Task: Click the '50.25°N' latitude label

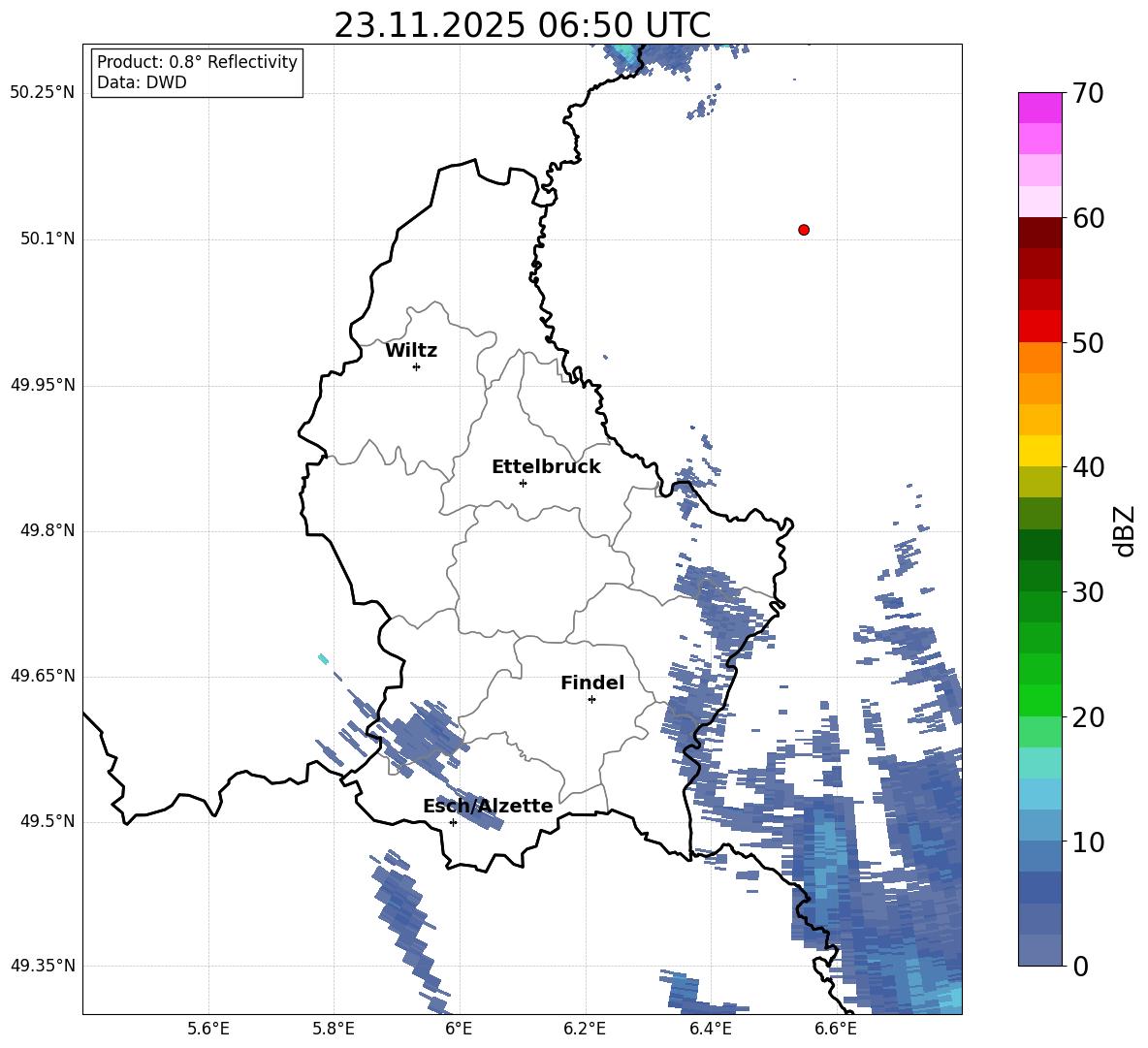Action: 43,93
